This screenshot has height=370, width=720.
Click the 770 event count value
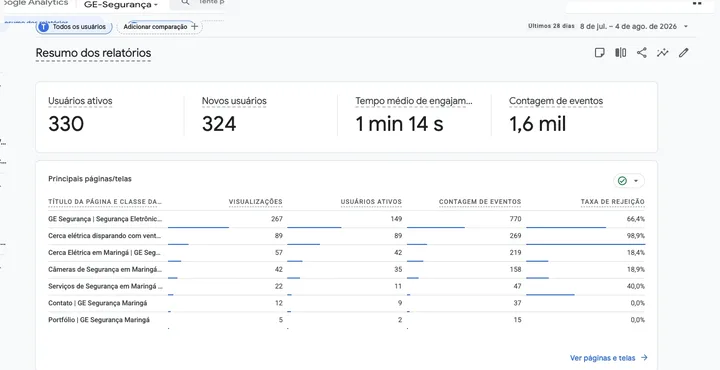click(x=515, y=219)
